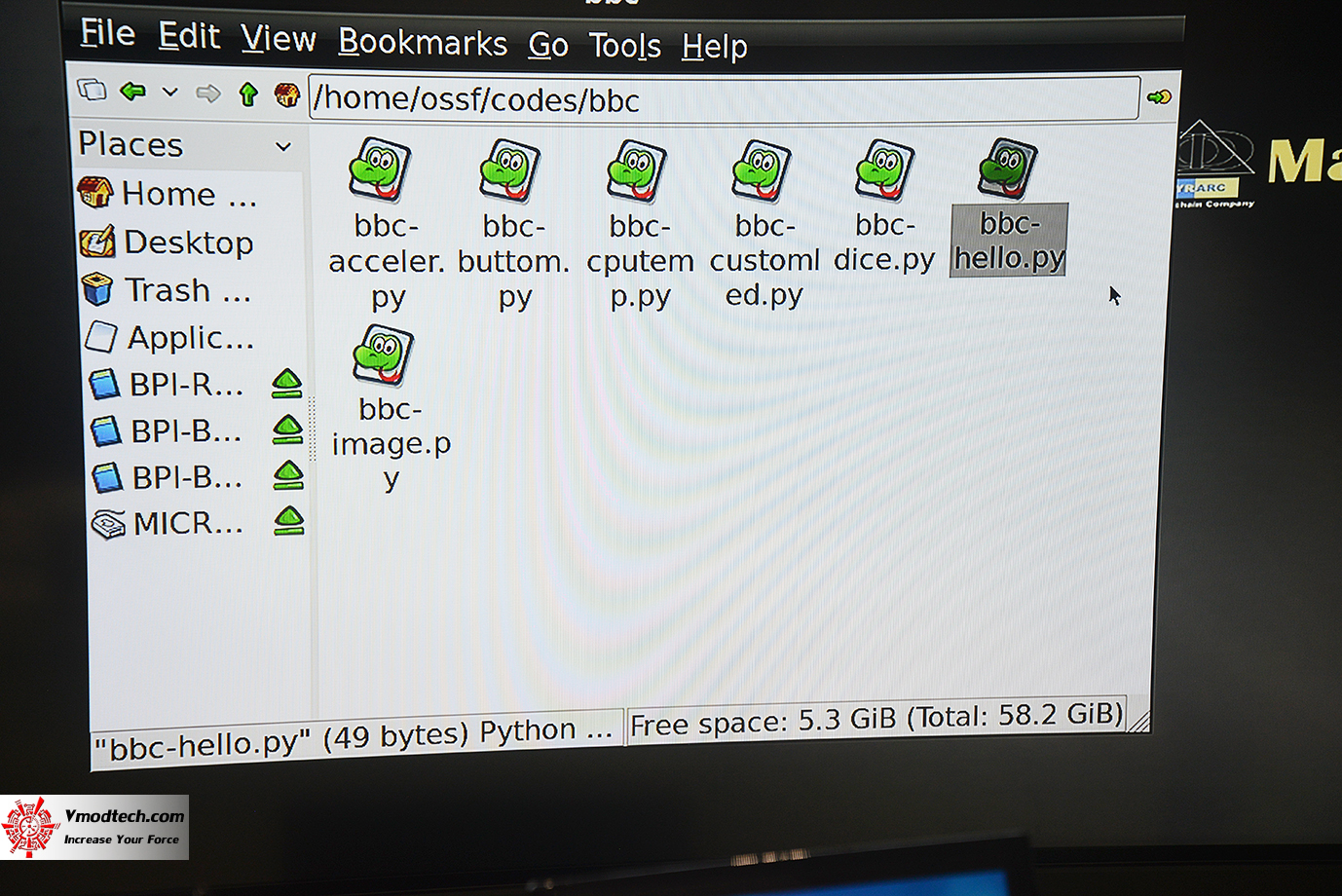Click the bbc-dice.py file name label
Screen dimensions: 1342x896
(884, 242)
